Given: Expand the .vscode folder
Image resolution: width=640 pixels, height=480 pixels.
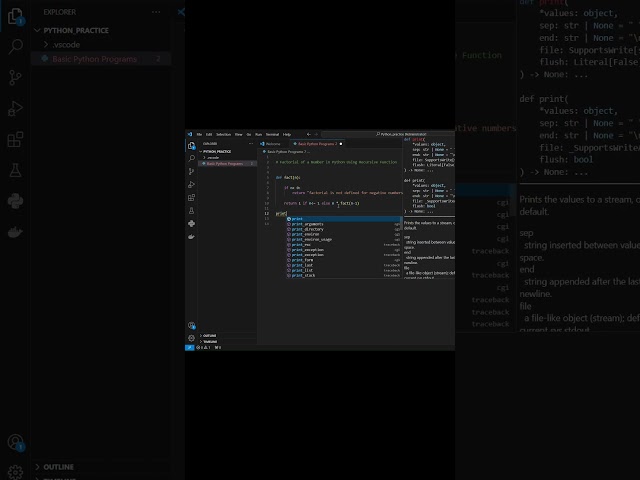Looking at the screenshot, I should tap(228, 158).
